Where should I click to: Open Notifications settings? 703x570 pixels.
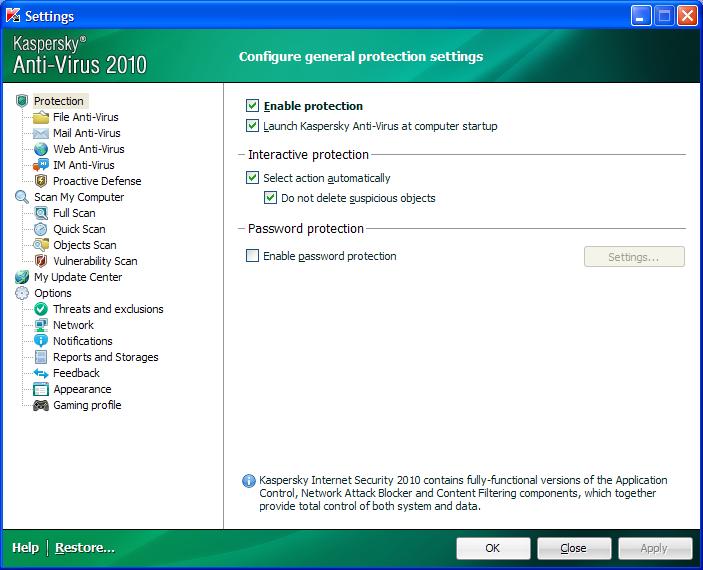82,341
